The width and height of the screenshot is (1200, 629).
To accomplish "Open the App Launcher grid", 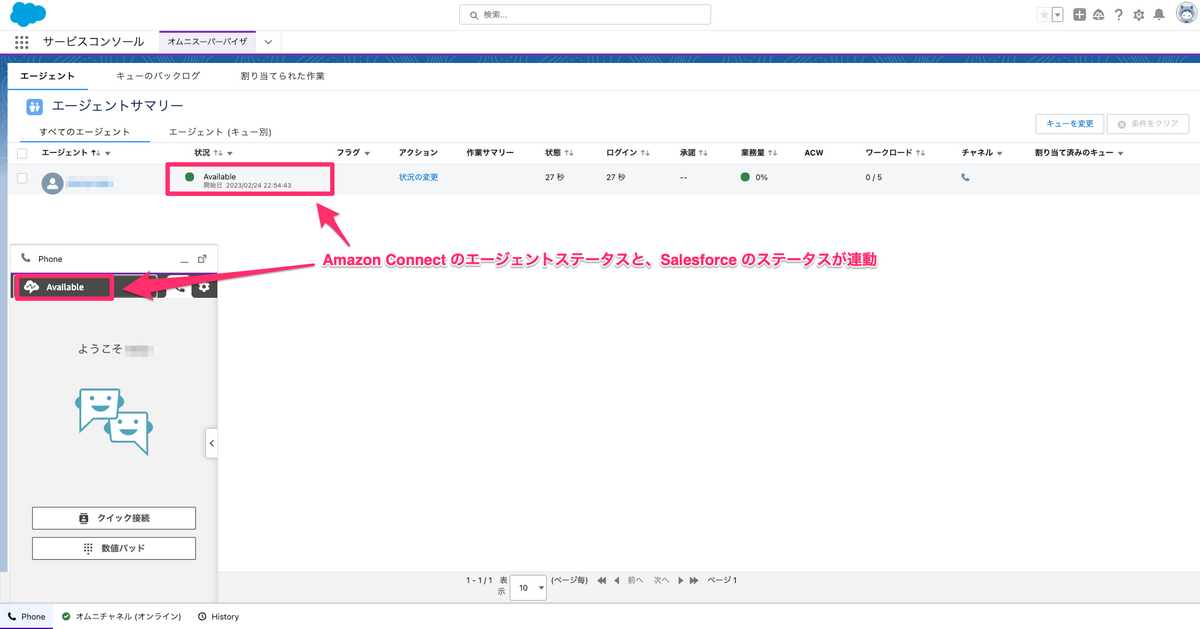I will [21, 42].
